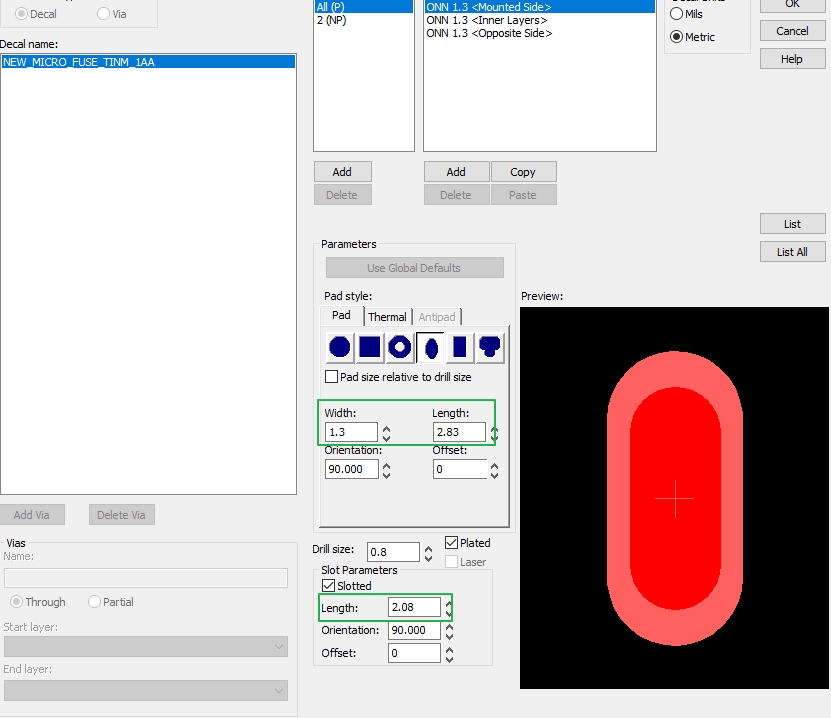Click the pad Width spinner arrows
Image resolution: width=831 pixels, height=718 pixels.
coord(386,433)
